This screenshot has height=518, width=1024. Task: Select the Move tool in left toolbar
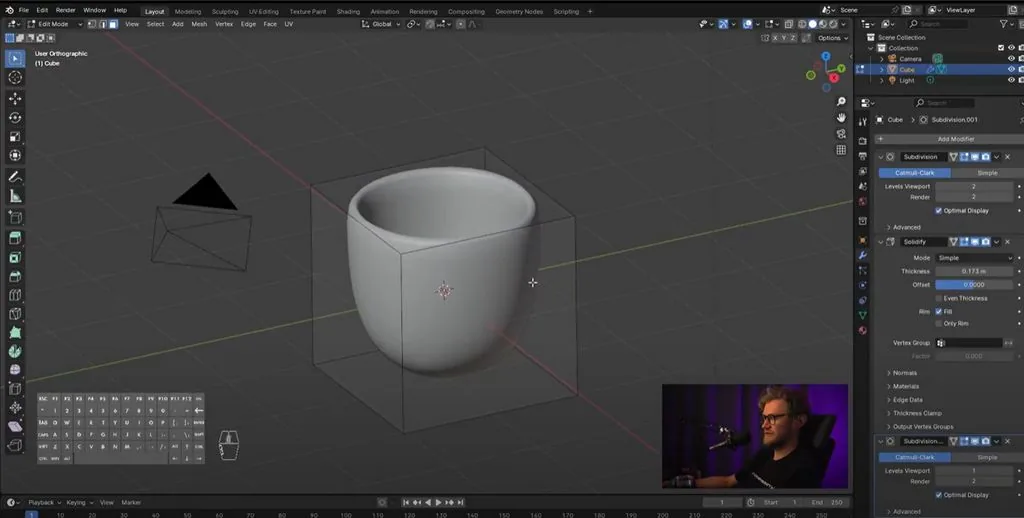15,98
